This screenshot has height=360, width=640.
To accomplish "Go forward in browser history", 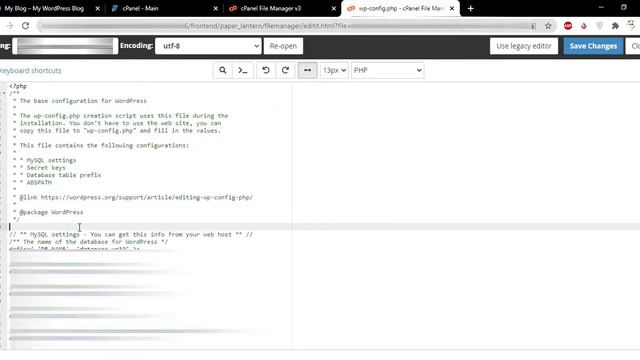I will [x=9, y=26].
